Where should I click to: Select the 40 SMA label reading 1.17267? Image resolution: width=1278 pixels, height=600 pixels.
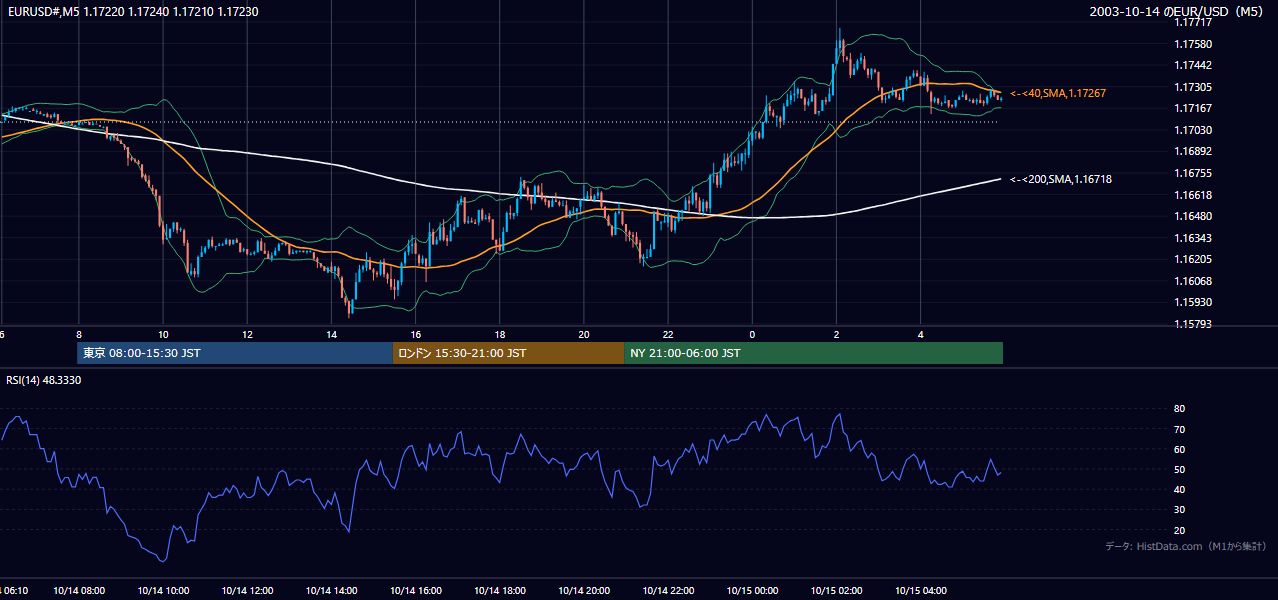tap(1058, 93)
